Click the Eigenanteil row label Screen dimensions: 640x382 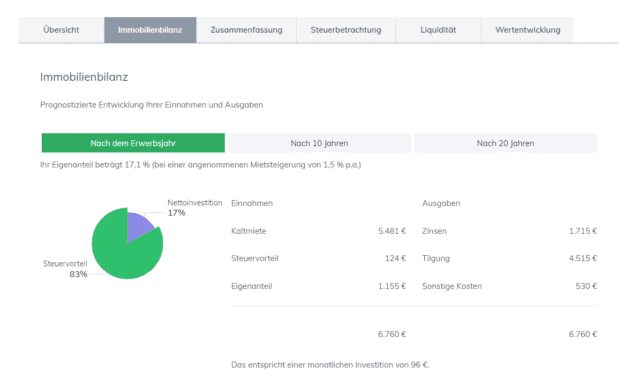[x=251, y=286]
